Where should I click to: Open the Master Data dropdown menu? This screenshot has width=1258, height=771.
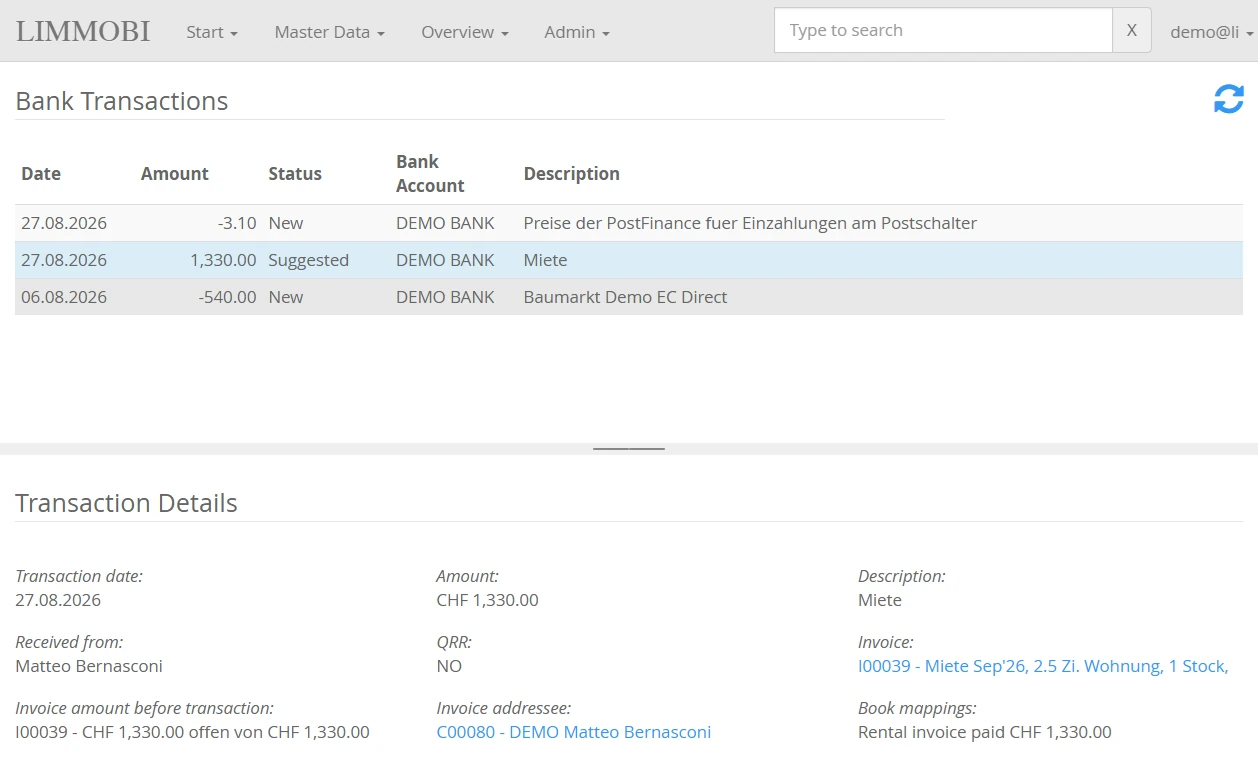coord(330,32)
